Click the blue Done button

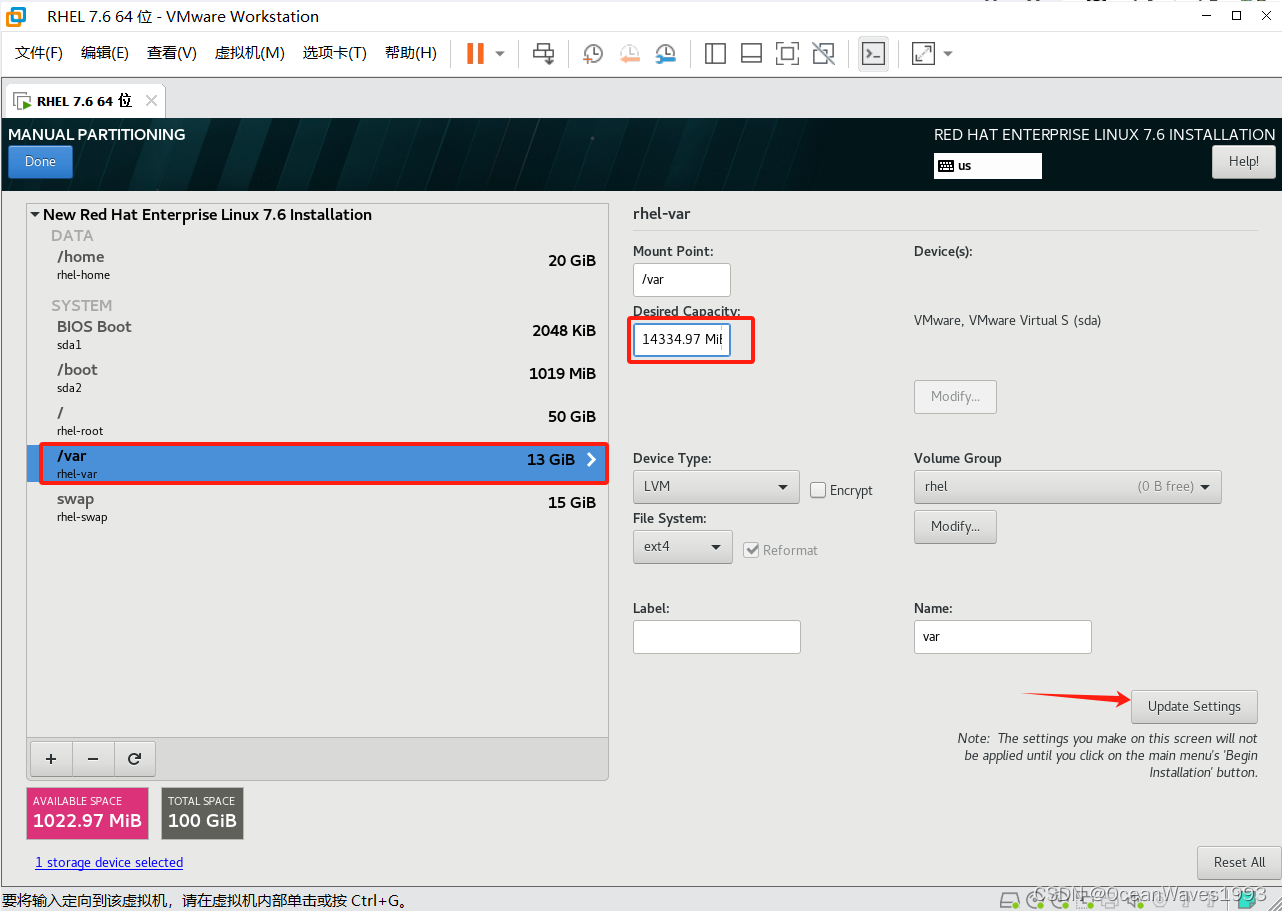(x=40, y=161)
